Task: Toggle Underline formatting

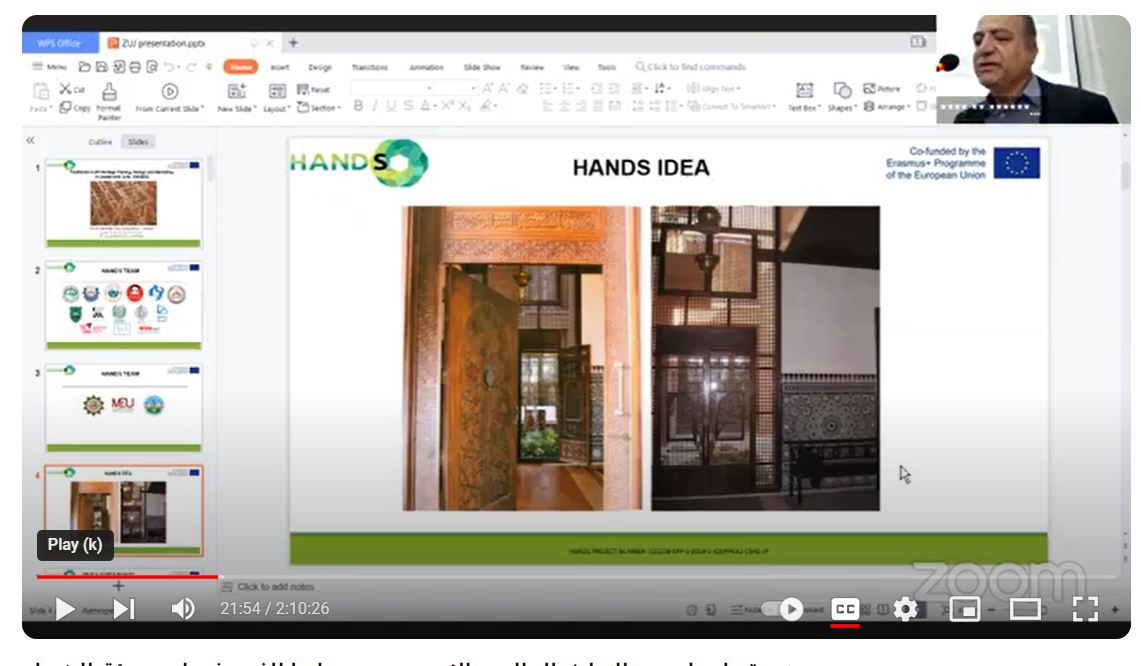Action: pos(391,106)
